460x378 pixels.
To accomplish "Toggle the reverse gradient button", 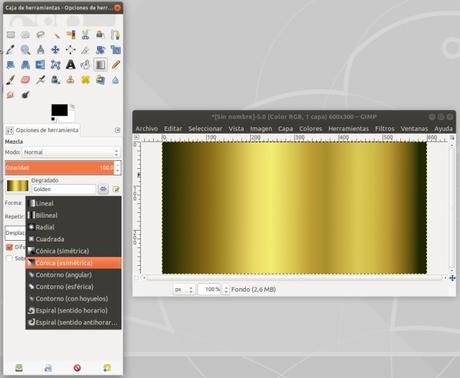I will 103,189.
